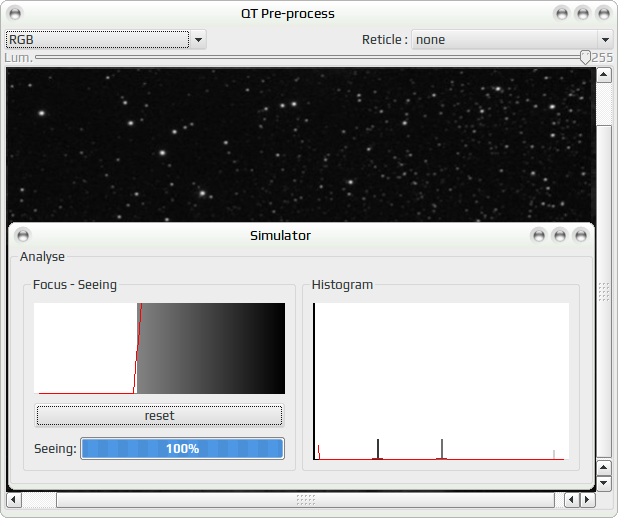Viewport: 618px width, 518px height.
Task: Click the horizontal scrollbar thumb
Action: tap(305, 500)
